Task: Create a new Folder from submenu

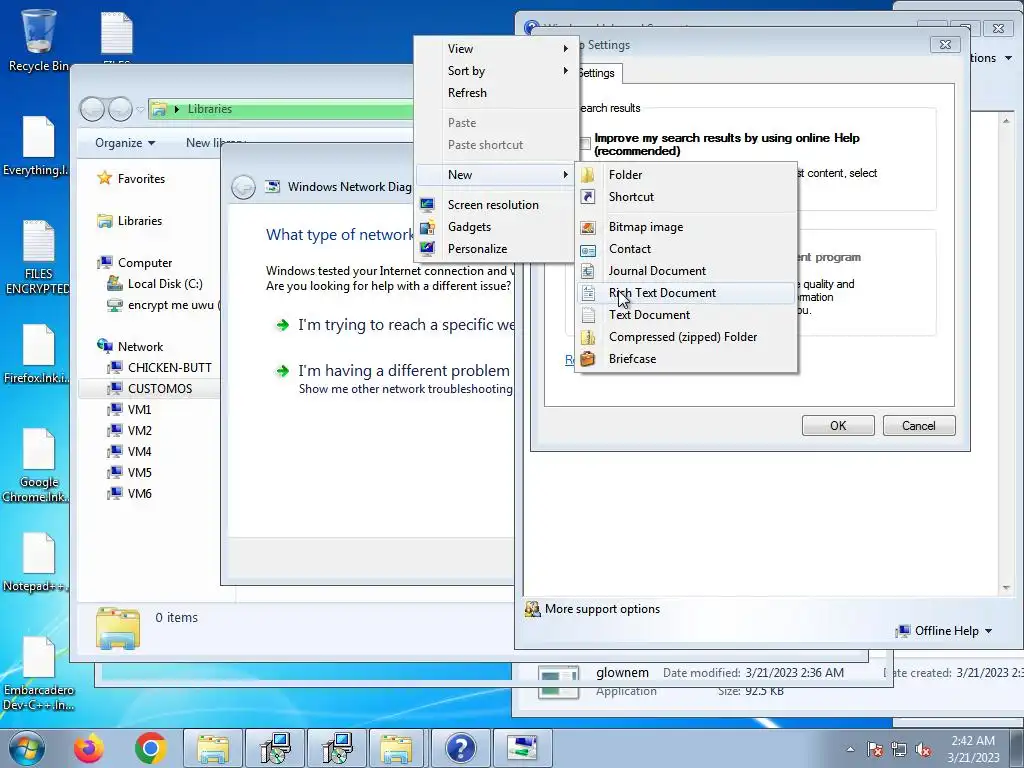Action: click(x=686, y=174)
